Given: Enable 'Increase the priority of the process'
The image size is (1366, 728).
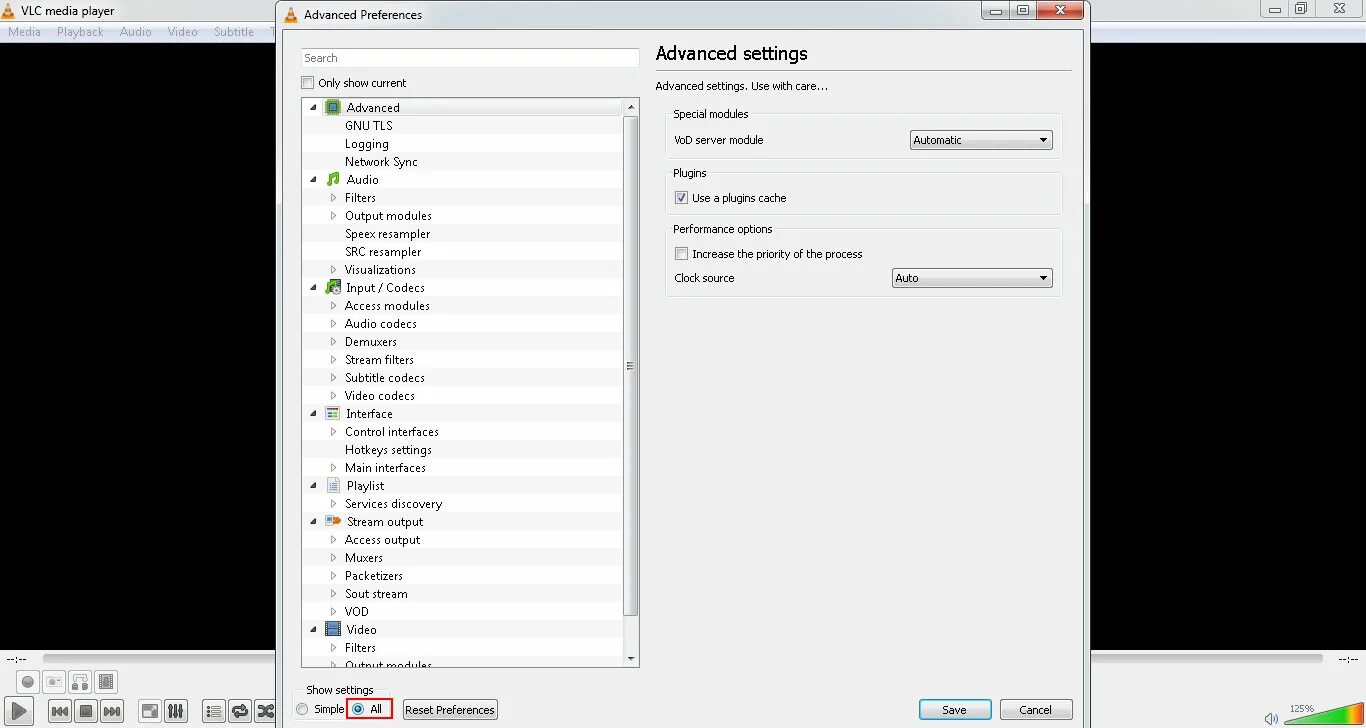Looking at the screenshot, I should (681, 253).
